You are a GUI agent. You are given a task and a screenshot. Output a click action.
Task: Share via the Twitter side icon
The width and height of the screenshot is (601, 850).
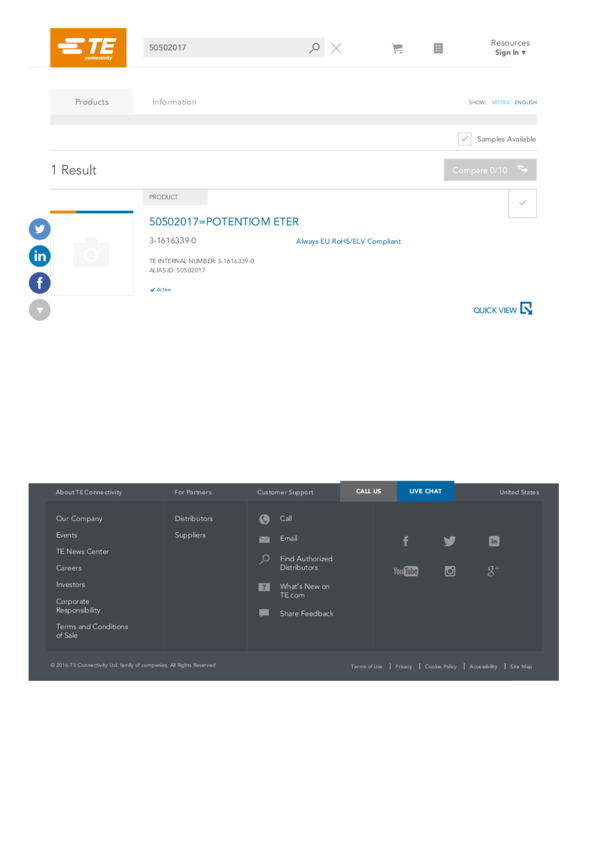[40, 229]
